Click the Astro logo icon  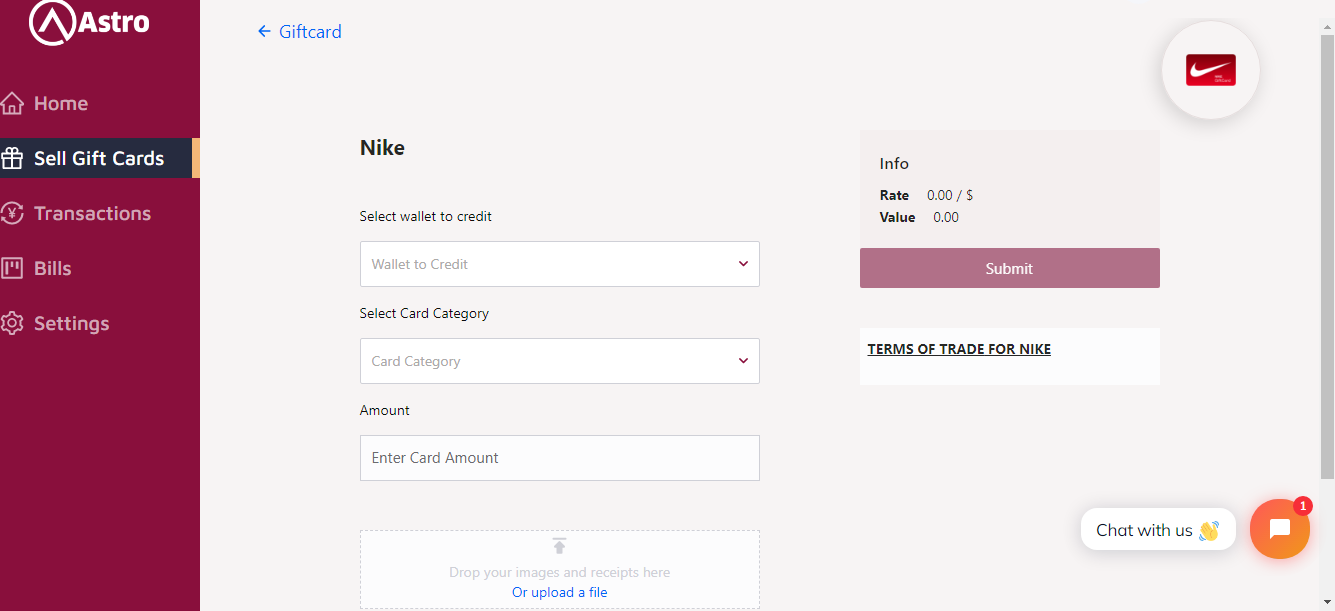(54, 22)
